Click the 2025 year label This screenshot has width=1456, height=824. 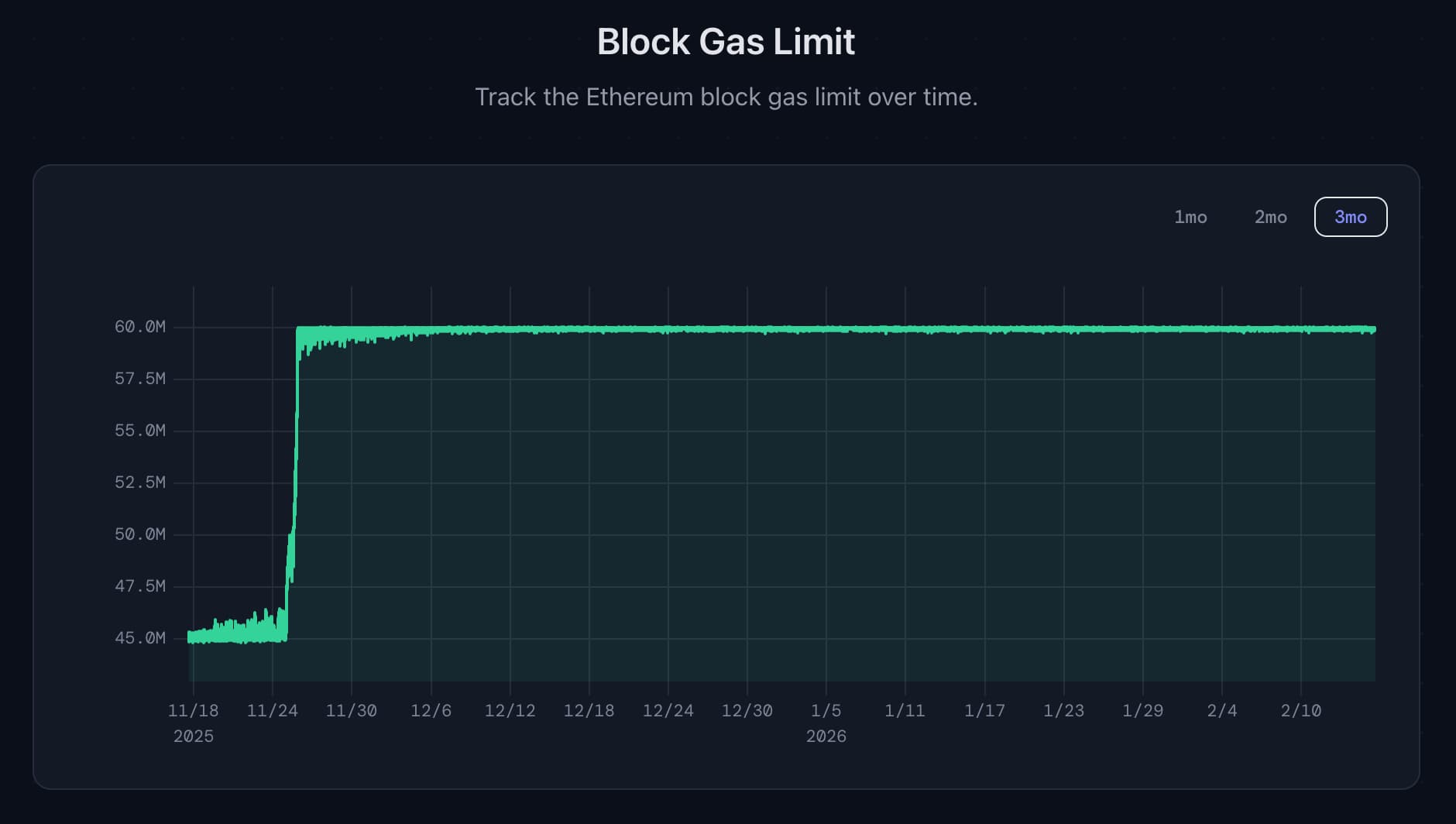pos(193,736)
